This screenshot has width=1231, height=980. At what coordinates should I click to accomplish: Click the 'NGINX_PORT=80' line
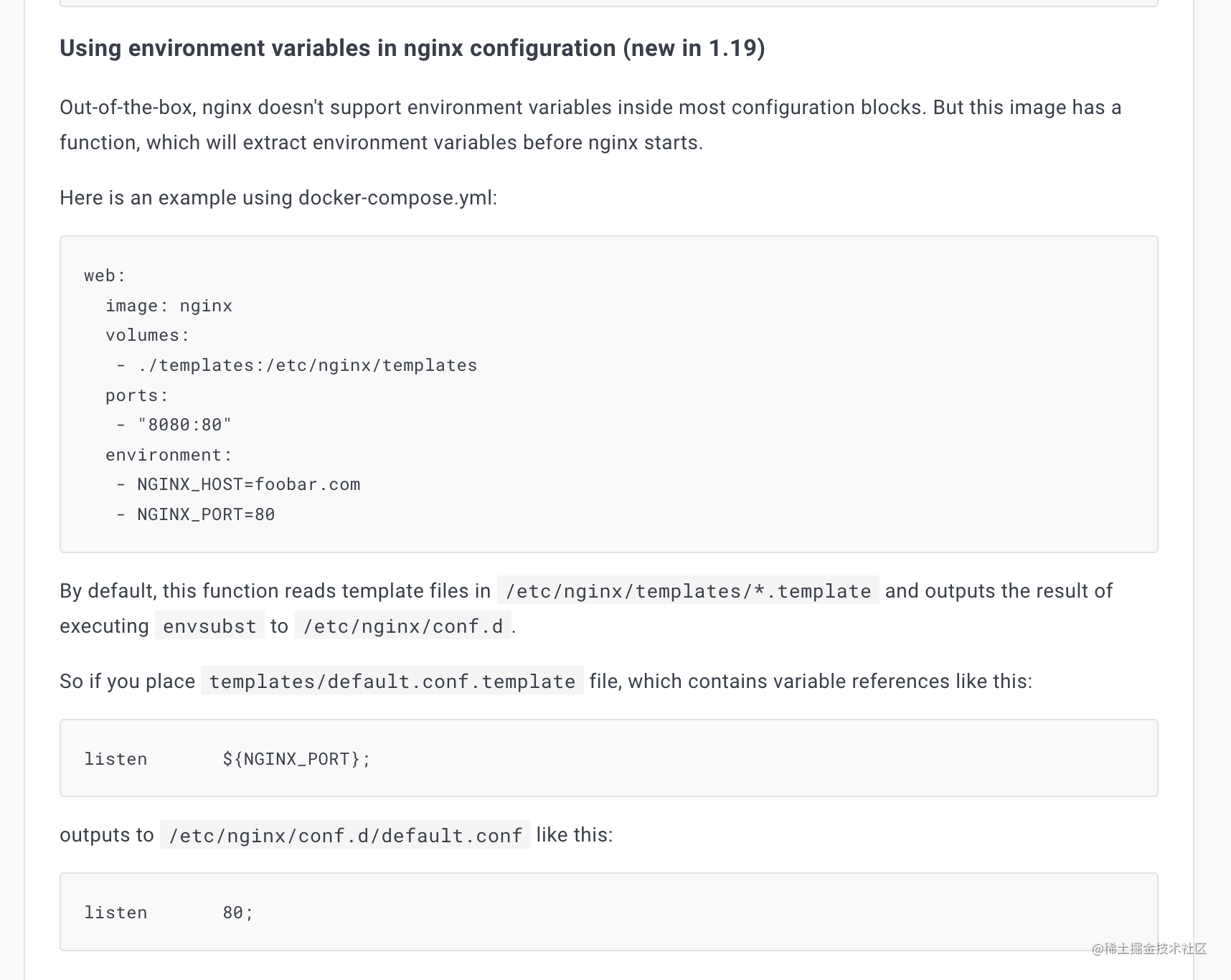click(x=195, y=514)
